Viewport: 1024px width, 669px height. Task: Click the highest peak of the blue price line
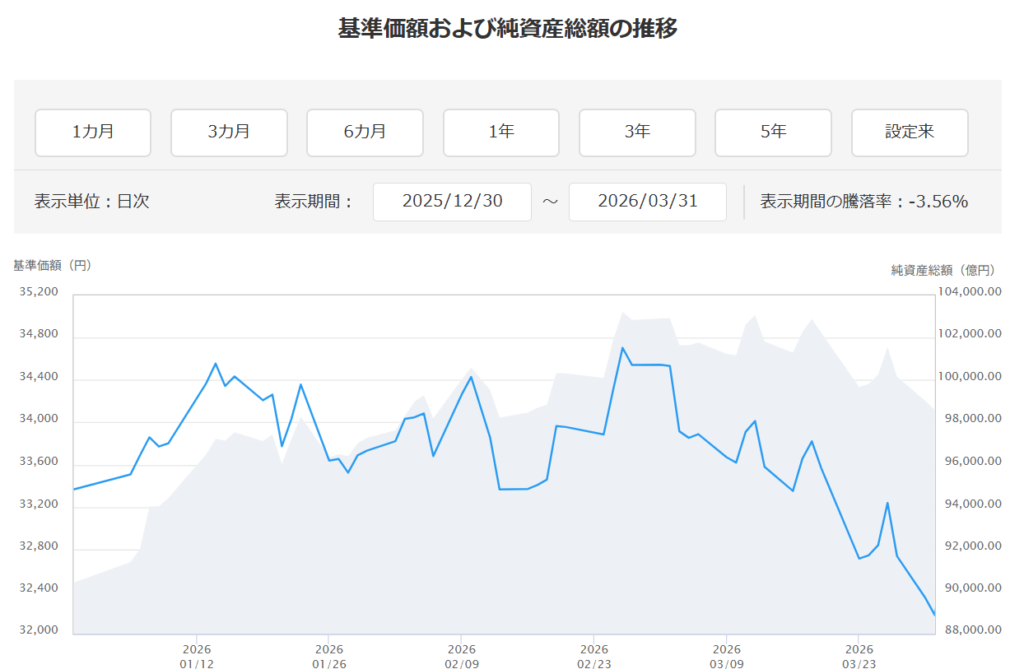pos(622,348)
